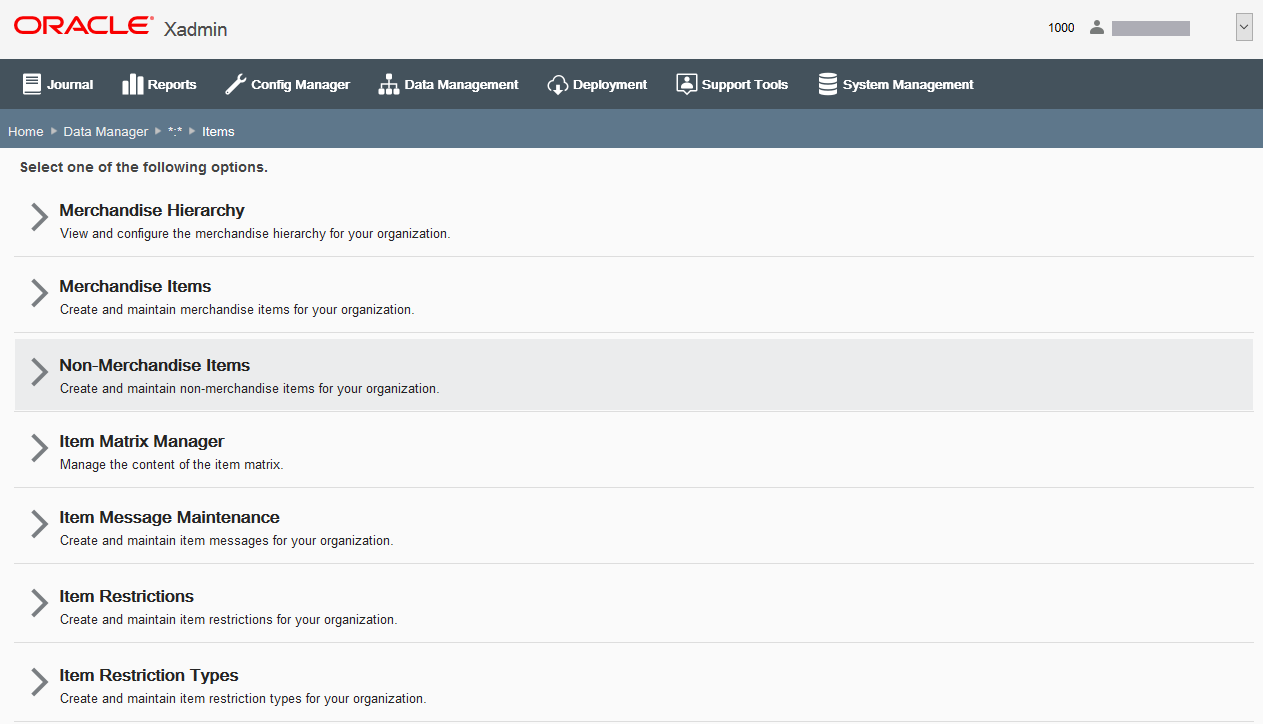The width and height of the screenshot is (1263, 724).
Task: Click the System Management stacked-disks icon
Action: 827,84
